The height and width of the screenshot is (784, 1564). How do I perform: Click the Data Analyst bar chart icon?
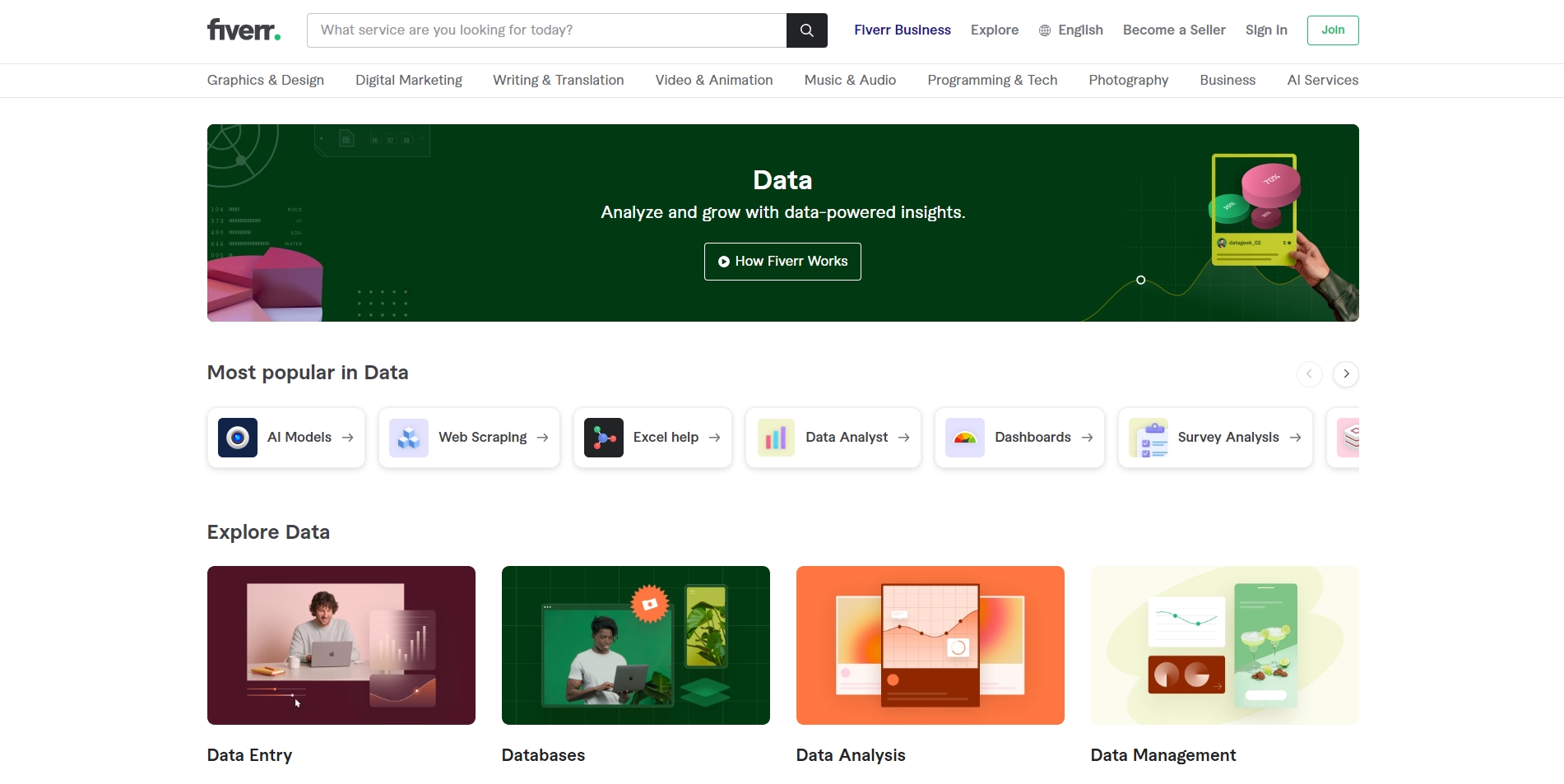[x=776, y=438]
